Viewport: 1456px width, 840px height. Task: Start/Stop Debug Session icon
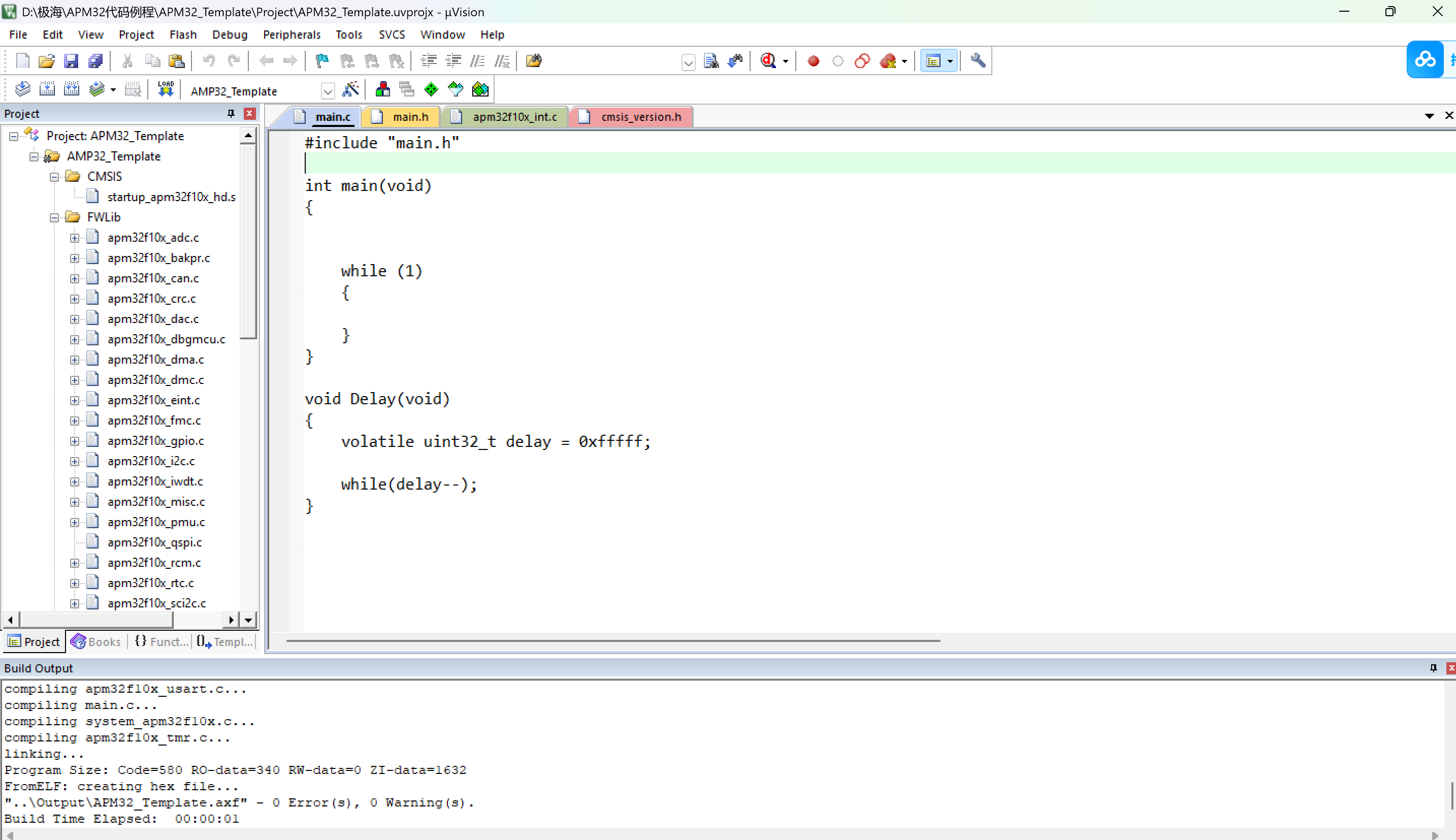point(768,60)
